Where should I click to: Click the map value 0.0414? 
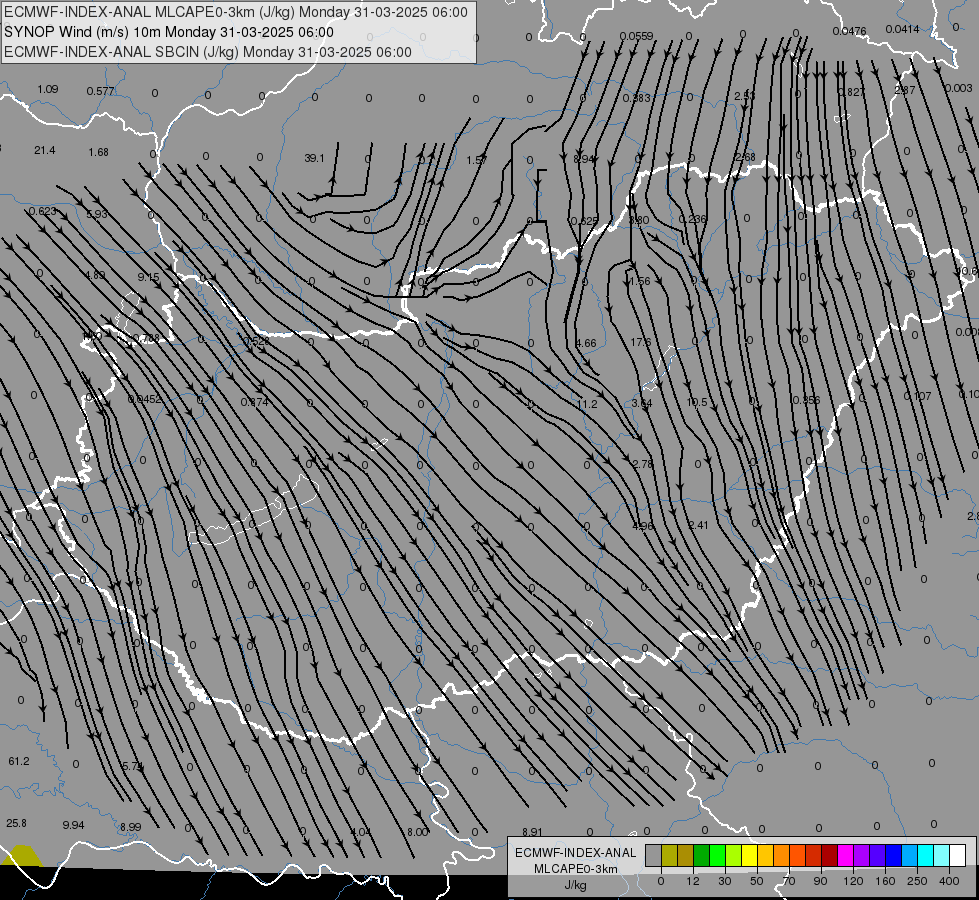pos(902,29)
